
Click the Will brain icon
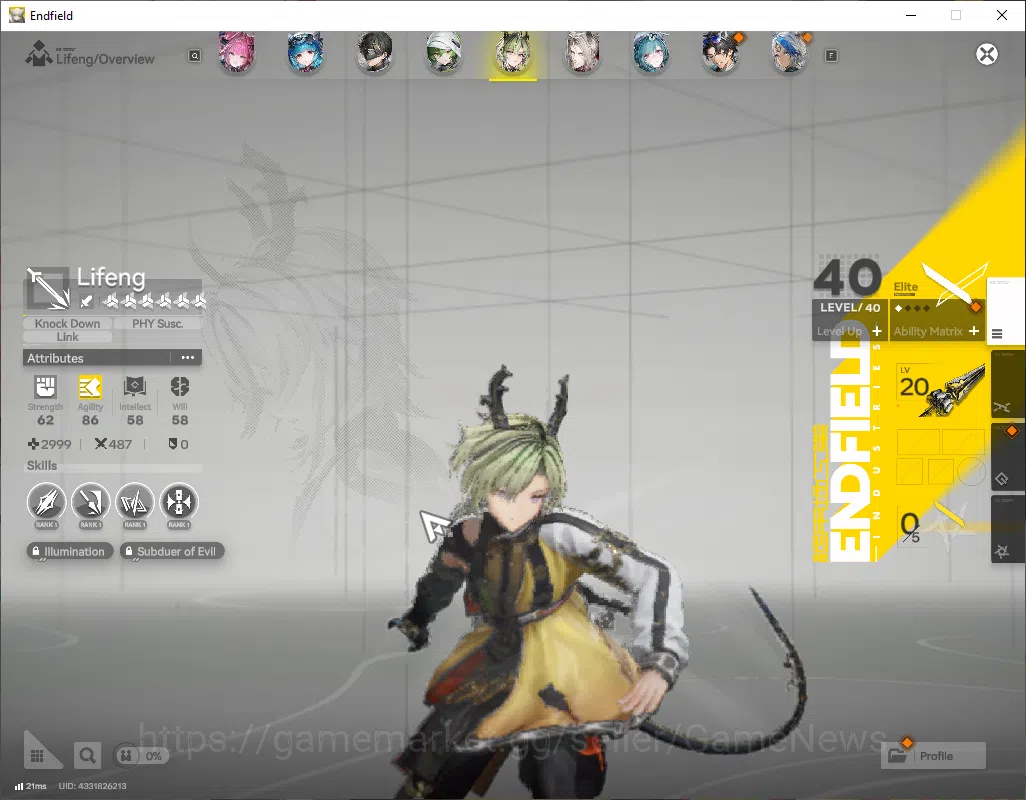click(179, 387)
